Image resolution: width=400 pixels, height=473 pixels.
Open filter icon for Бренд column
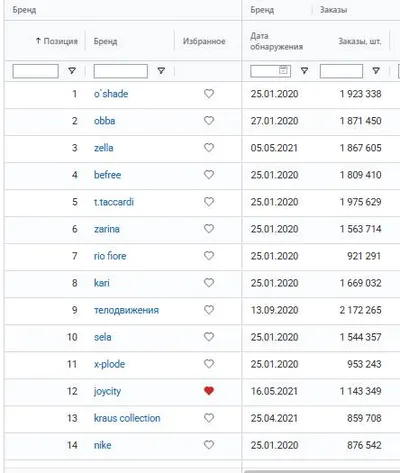[x=161, y=71]
